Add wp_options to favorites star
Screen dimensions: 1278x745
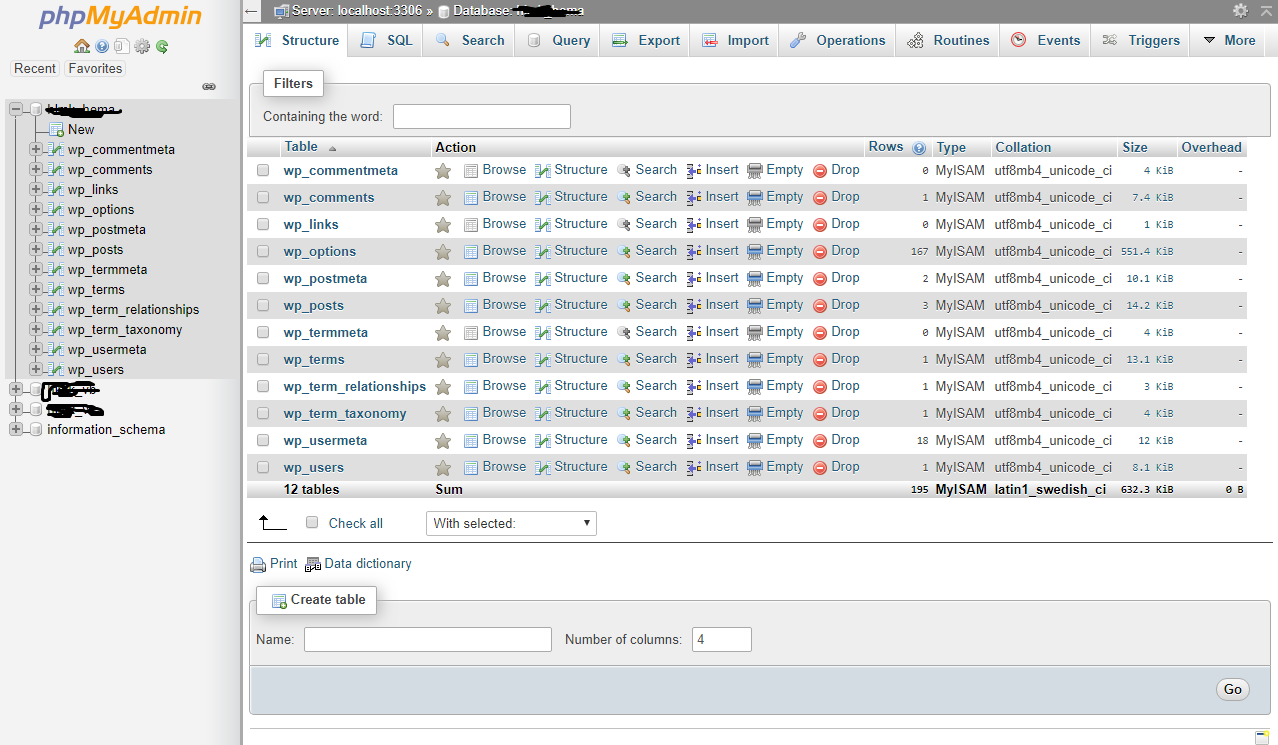pyautogui.click(x=443, y=252)
